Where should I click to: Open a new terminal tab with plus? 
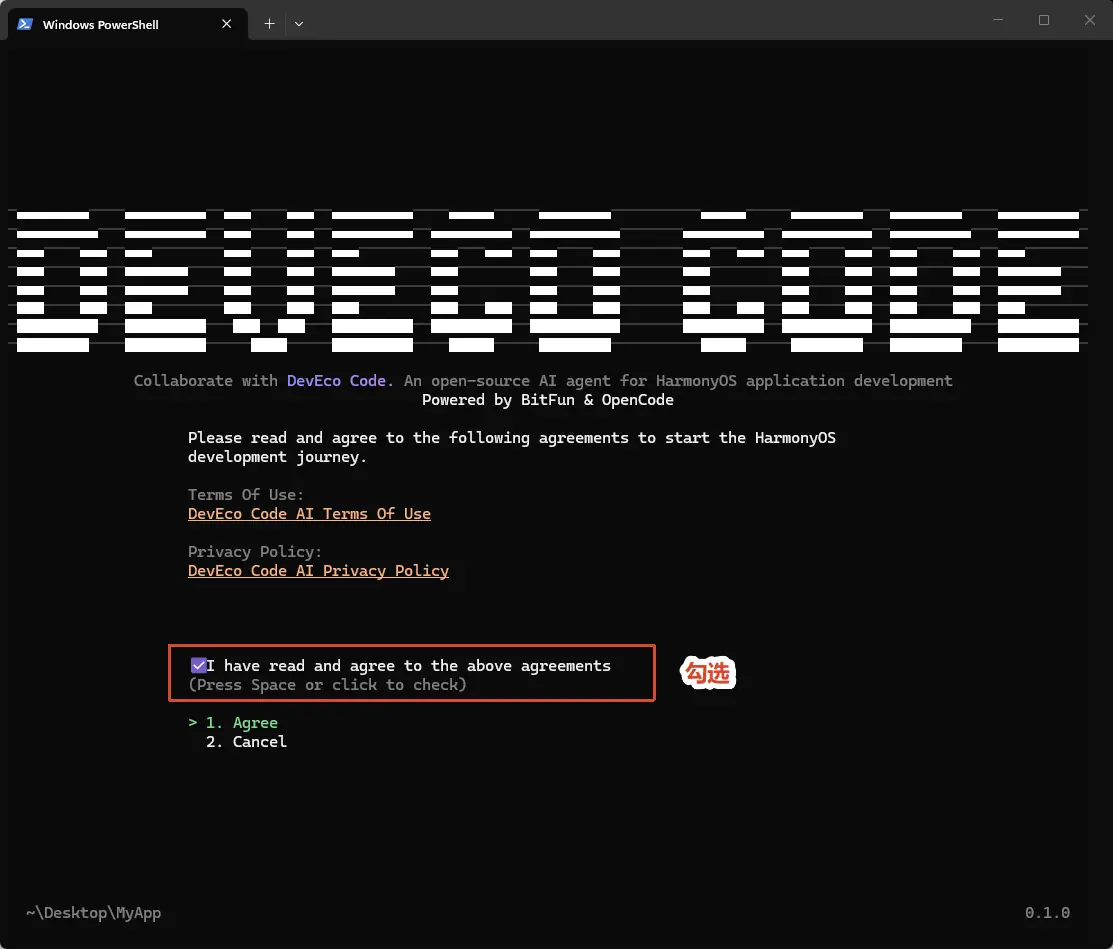tap(269, 24)
